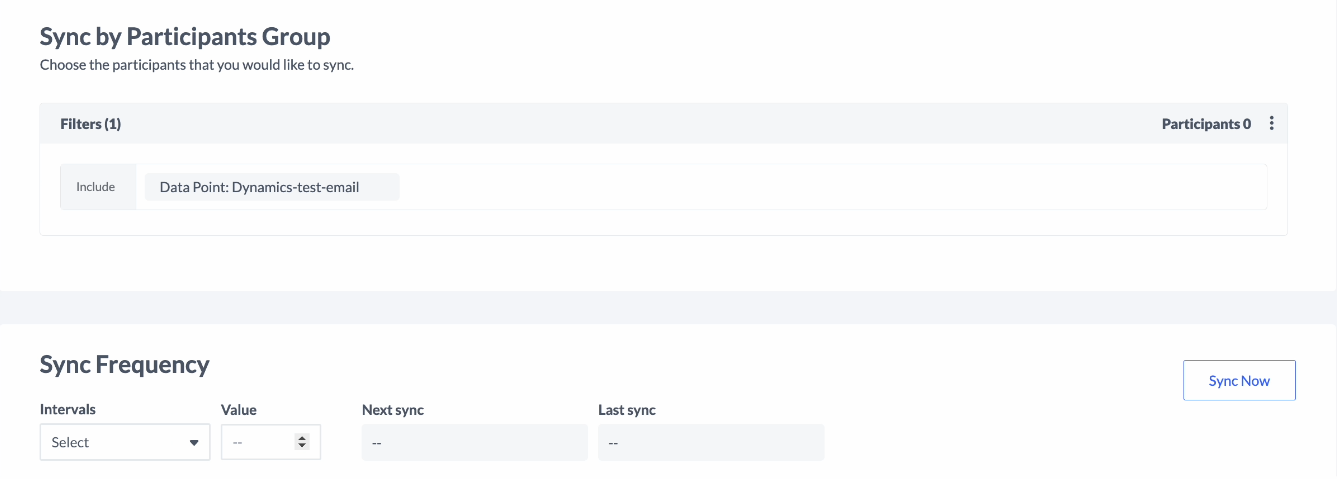Click the Next sync field

(474, 442)
